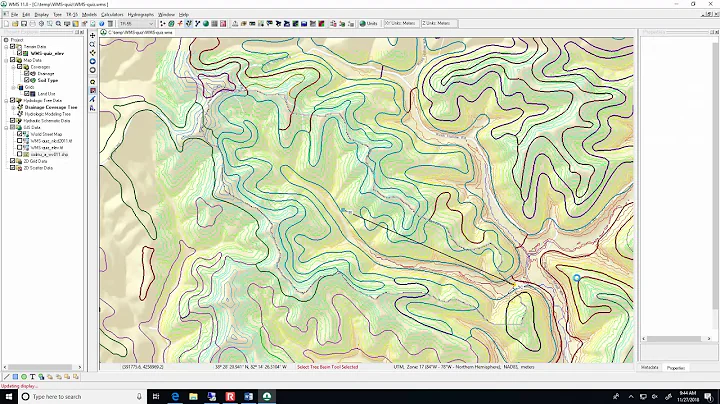The image size is (720, 404).
Task: Click the magnifier icon in the top toolbar
Action: point(58,23)
